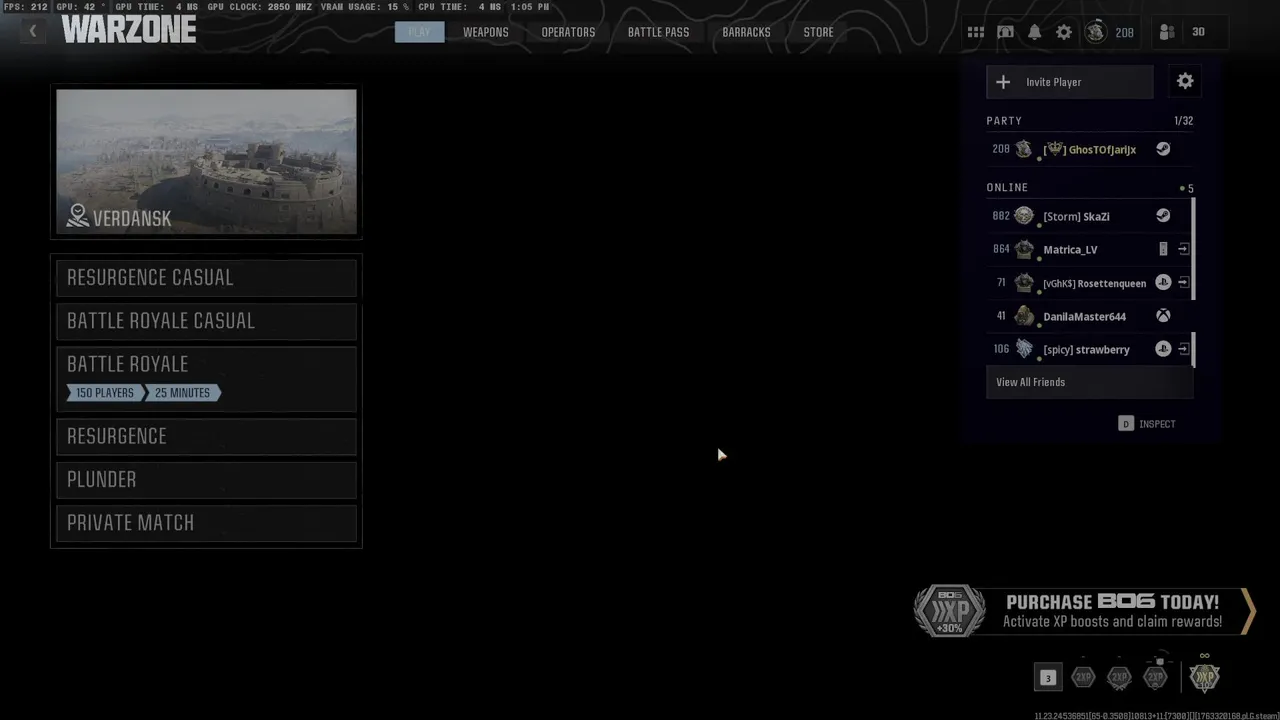Screen dimensions: 1280x720
Task: Click the BO6 XP boost icon with infinity
Action: 1204,677
